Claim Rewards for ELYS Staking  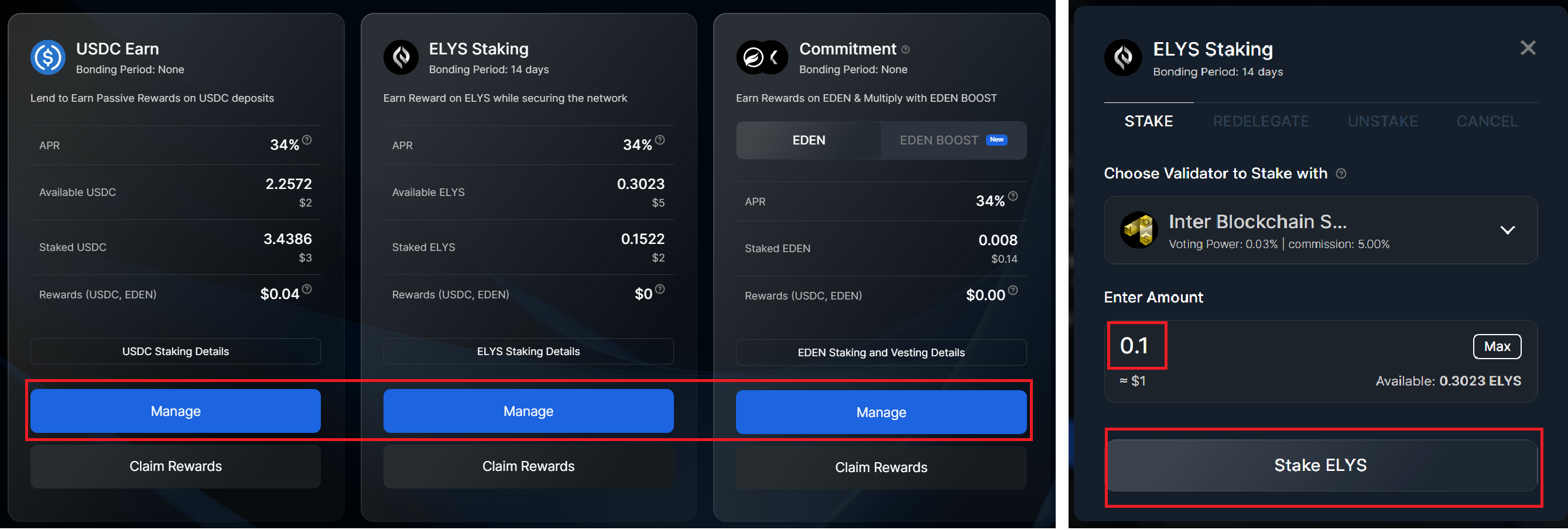point(528,467)
